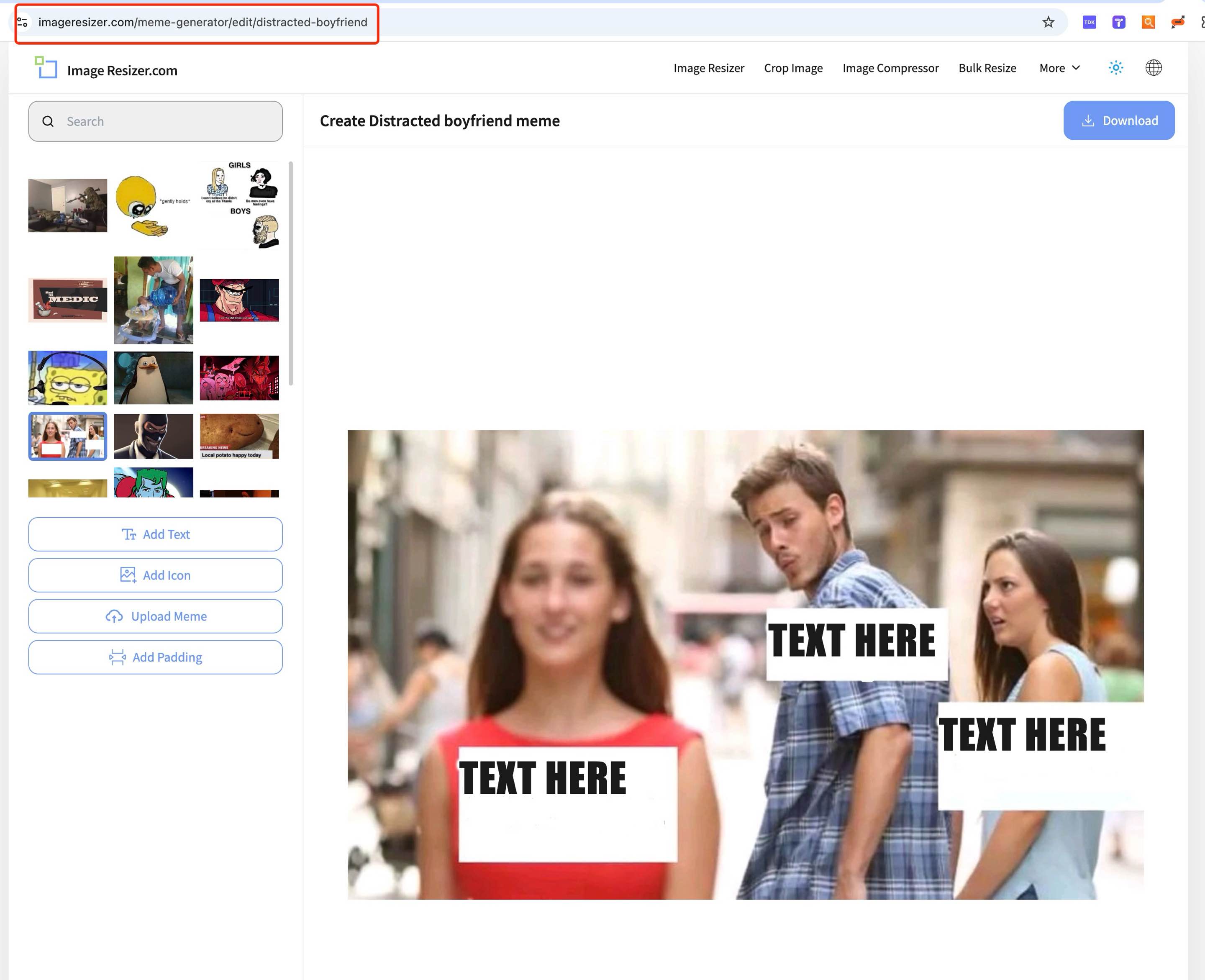Select text box on the girlfriend in blue

click(1040, 756)
